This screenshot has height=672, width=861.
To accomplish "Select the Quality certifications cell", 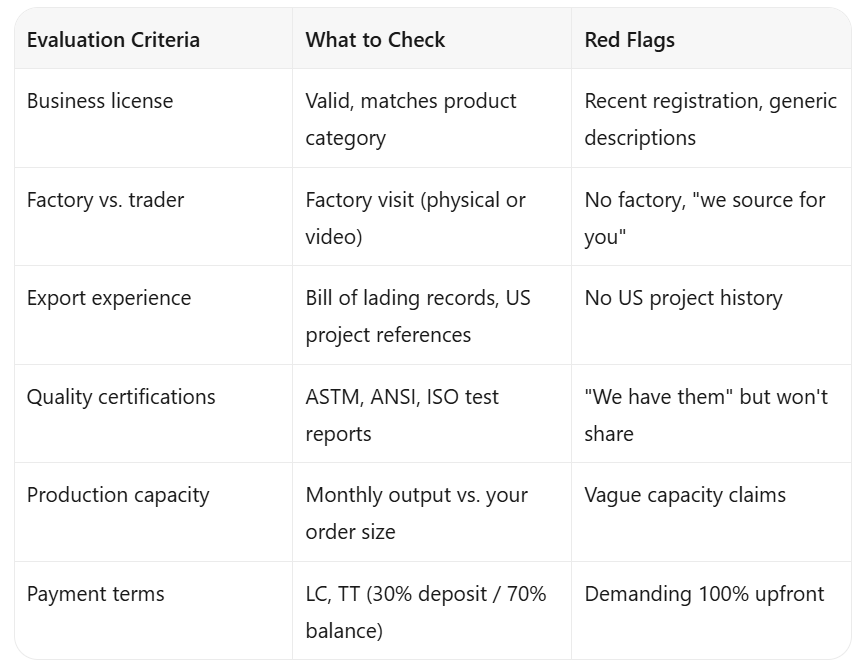I will point(153,413).
